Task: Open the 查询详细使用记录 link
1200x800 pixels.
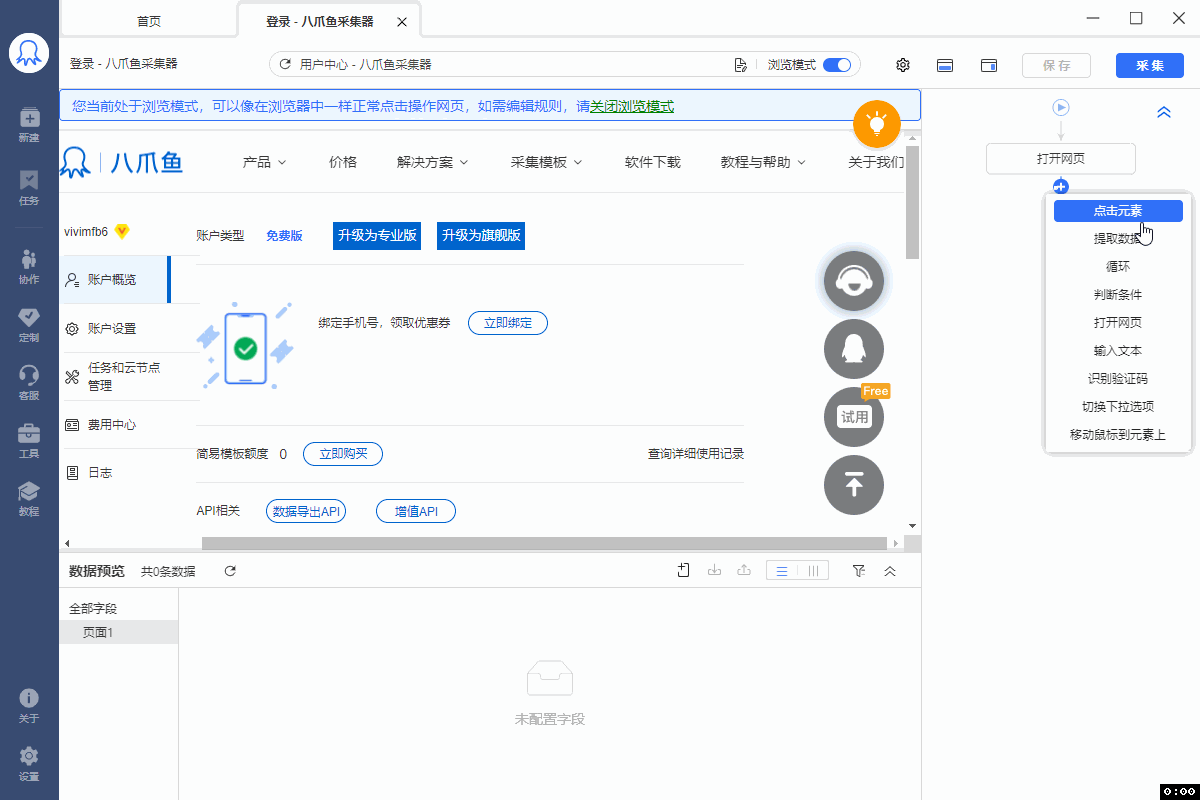Action: coord(696,454)
